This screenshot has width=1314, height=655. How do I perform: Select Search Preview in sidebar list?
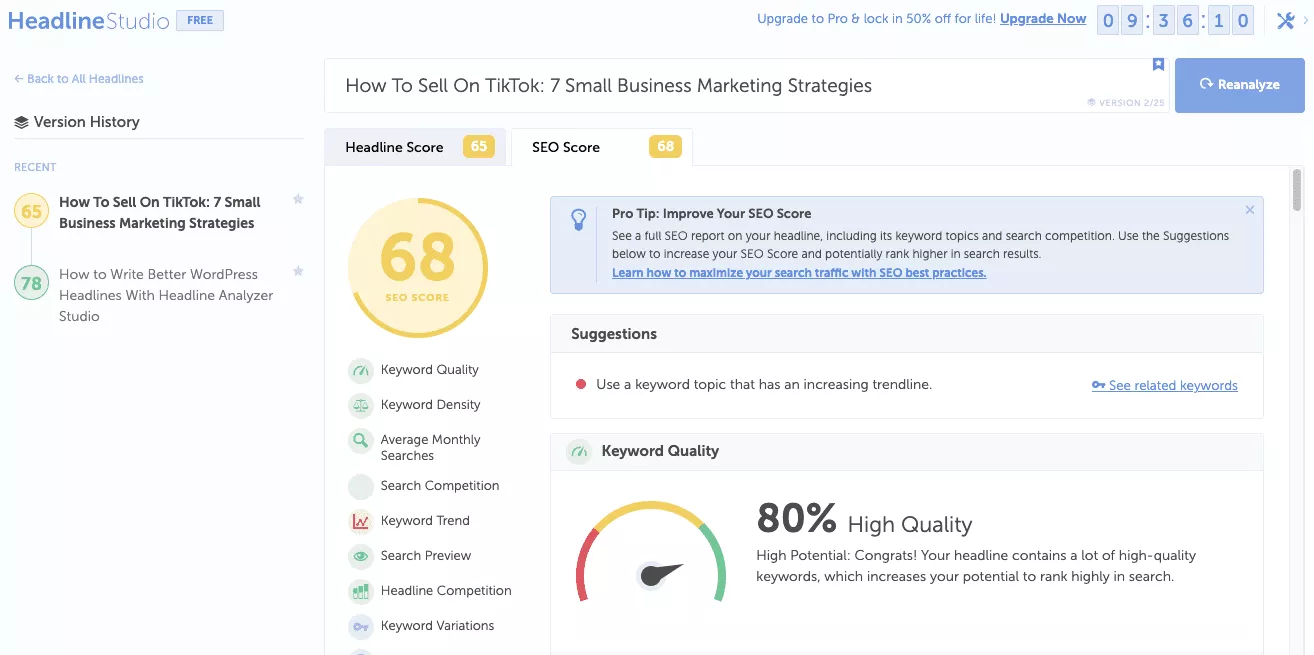point(426,556)
